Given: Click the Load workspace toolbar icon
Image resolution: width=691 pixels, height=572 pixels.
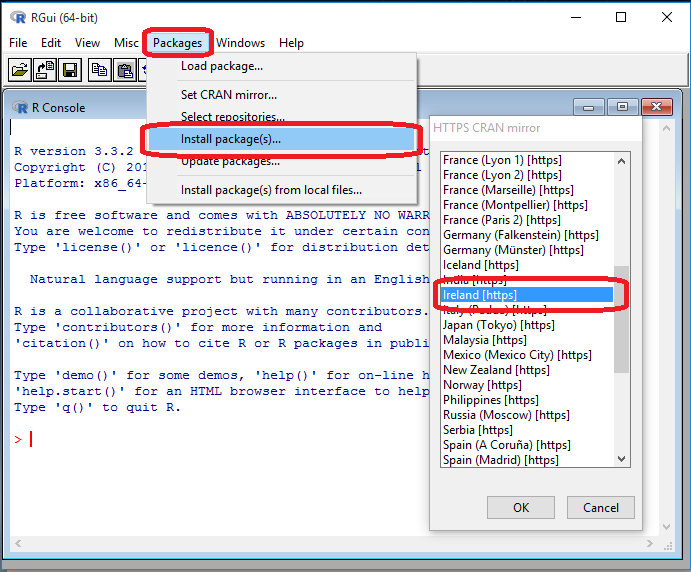Looking at the screenshot, I should (45, 70).
